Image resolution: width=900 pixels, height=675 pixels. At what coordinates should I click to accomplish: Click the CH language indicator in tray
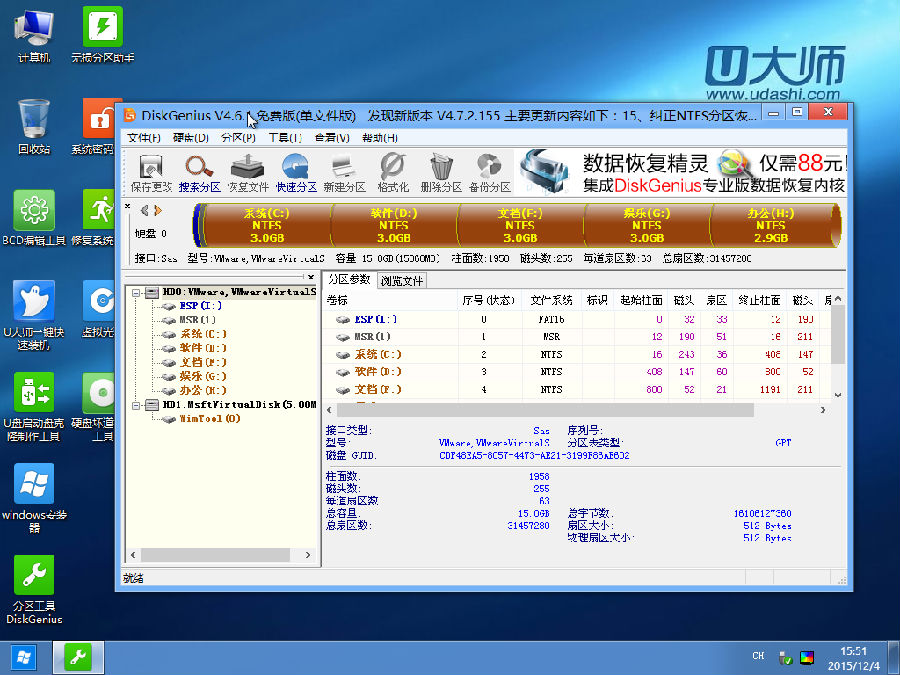[758, 655]
